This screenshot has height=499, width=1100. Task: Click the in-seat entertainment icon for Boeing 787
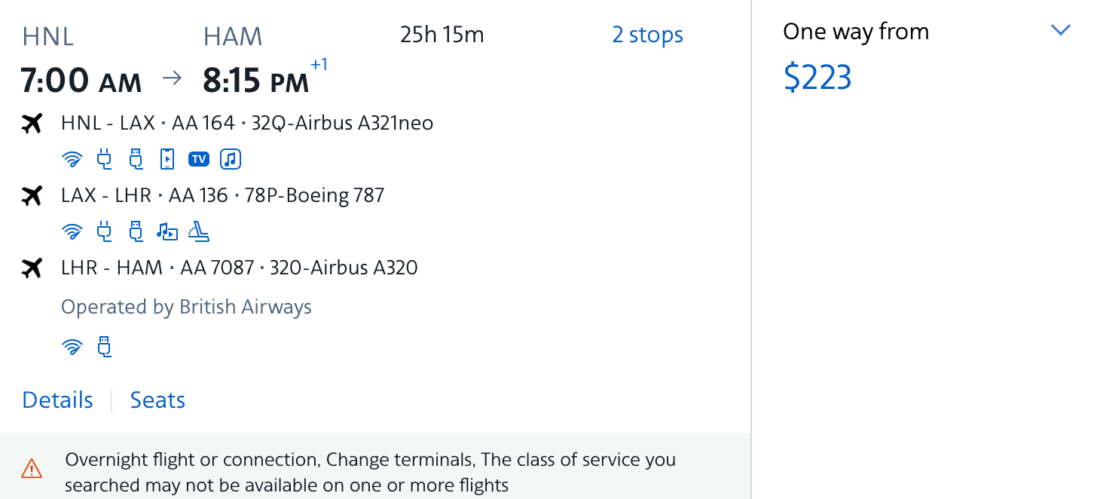(x=167, y=232)
